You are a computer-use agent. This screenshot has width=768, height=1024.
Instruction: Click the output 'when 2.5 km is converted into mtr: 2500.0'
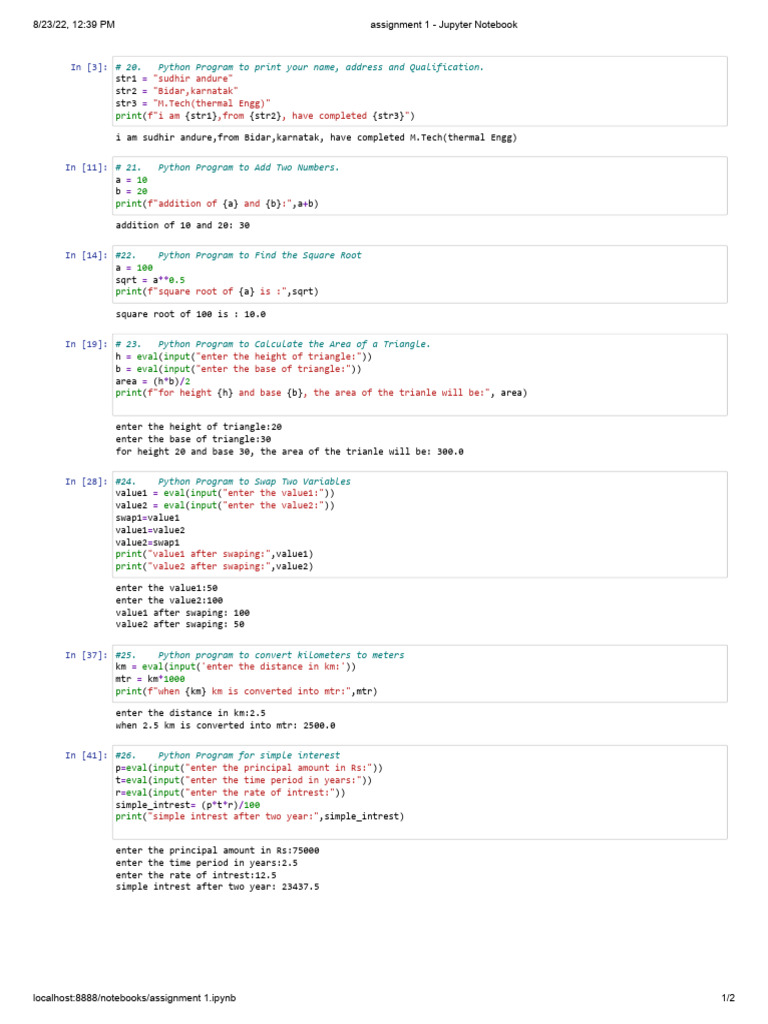[225, 726]
